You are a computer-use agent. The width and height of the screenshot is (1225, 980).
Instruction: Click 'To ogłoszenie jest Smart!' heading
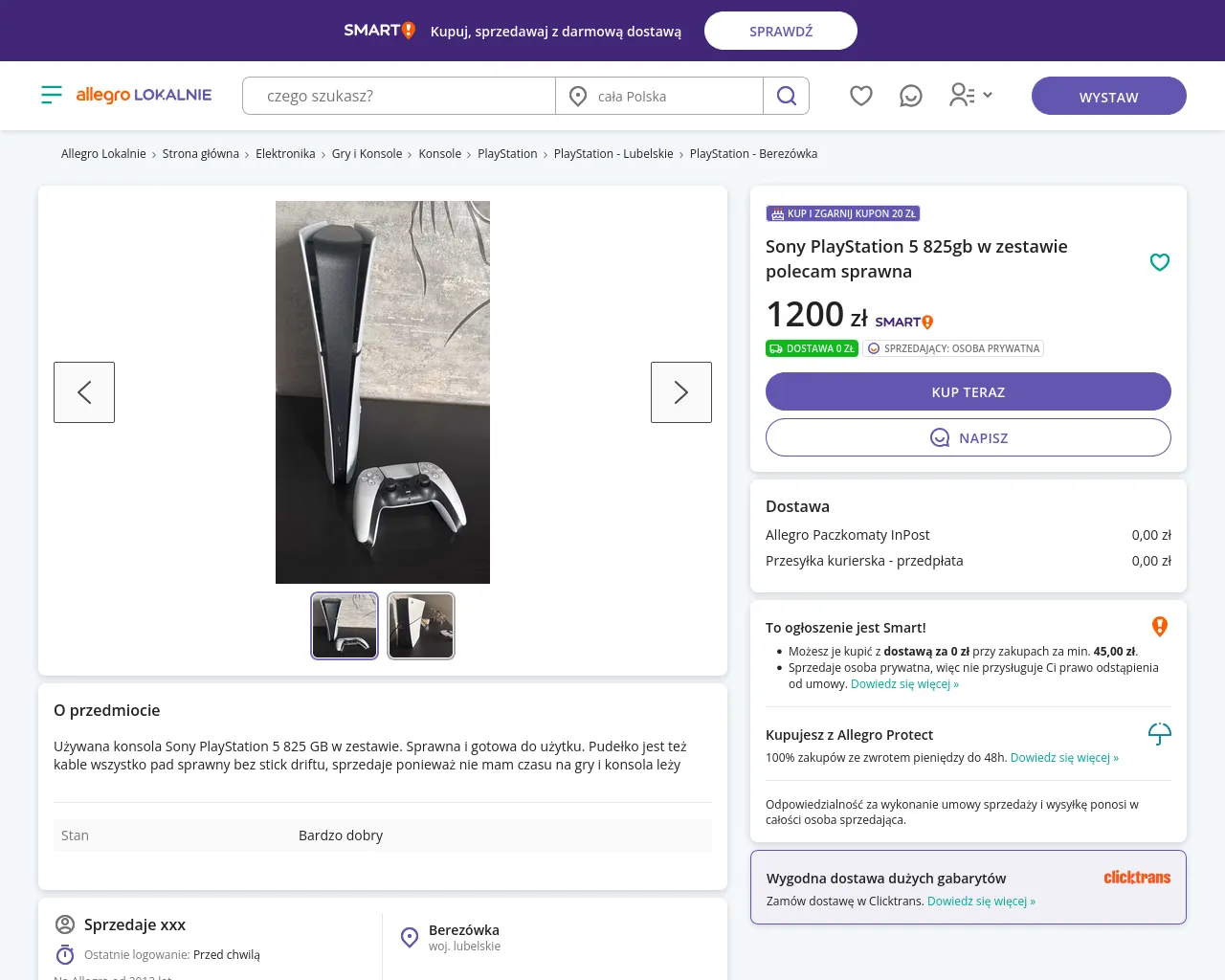tap(846, 628)
